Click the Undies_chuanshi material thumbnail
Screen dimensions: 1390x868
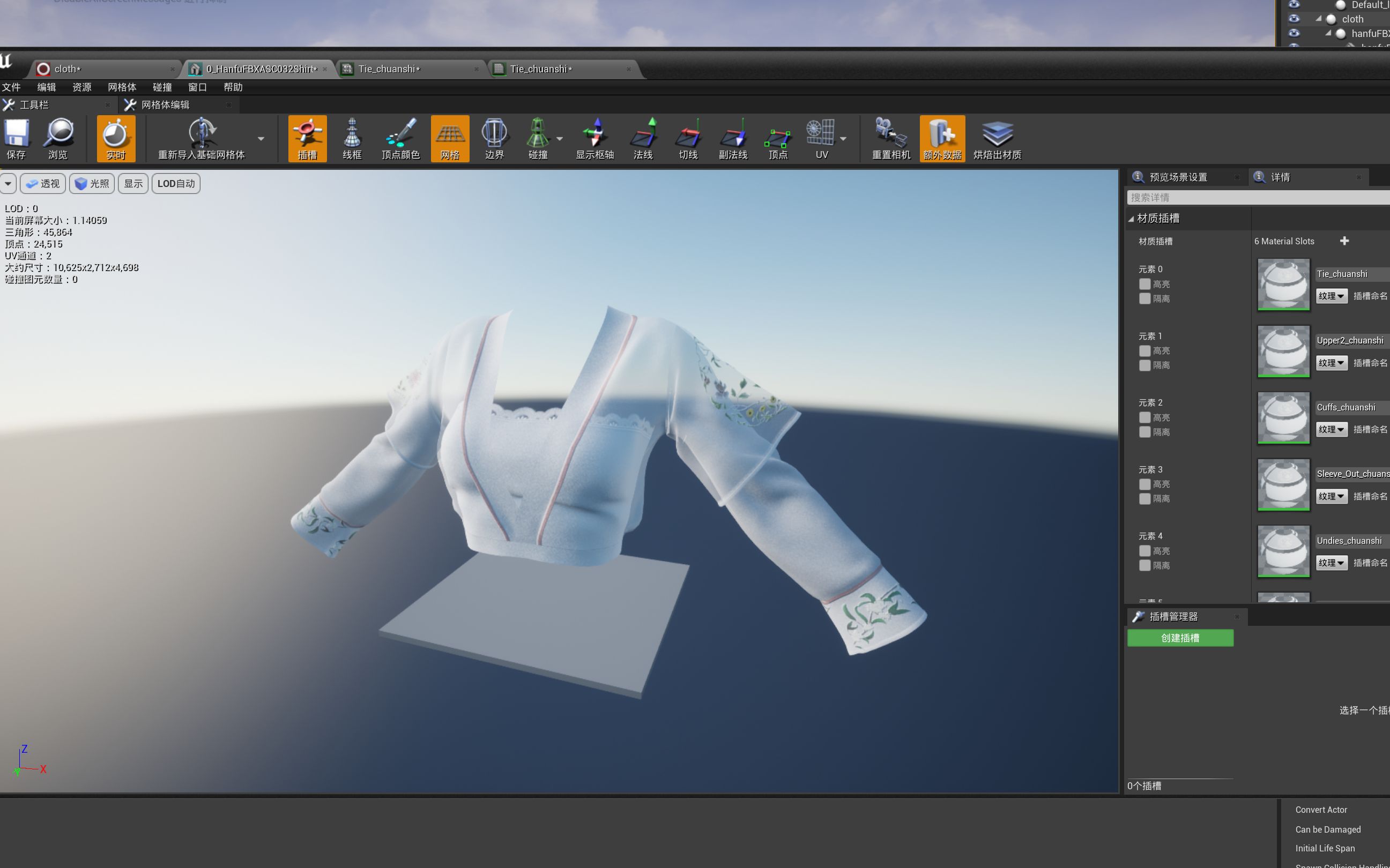(x=1283, y=551)
